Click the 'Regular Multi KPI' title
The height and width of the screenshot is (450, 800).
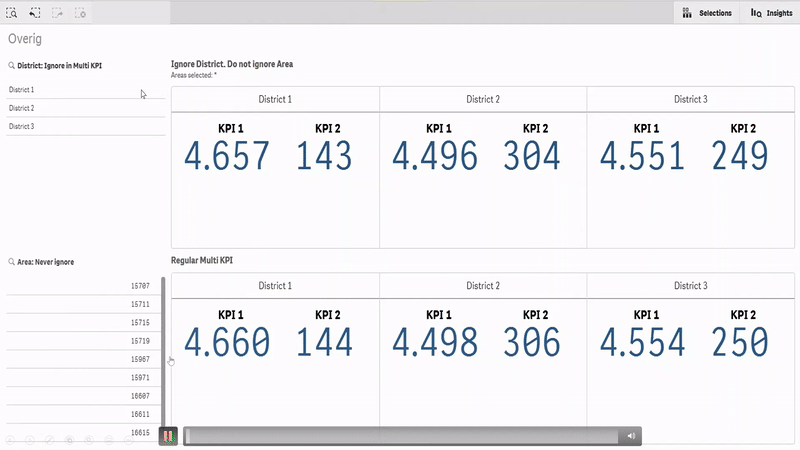point(202,260)
